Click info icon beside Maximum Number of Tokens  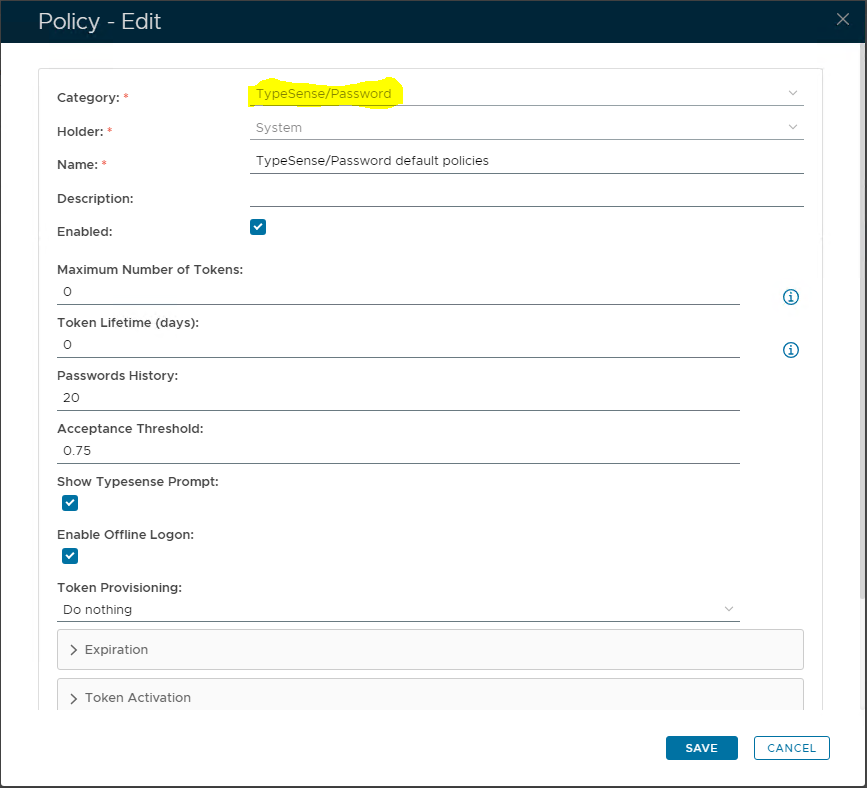[790, 297]
